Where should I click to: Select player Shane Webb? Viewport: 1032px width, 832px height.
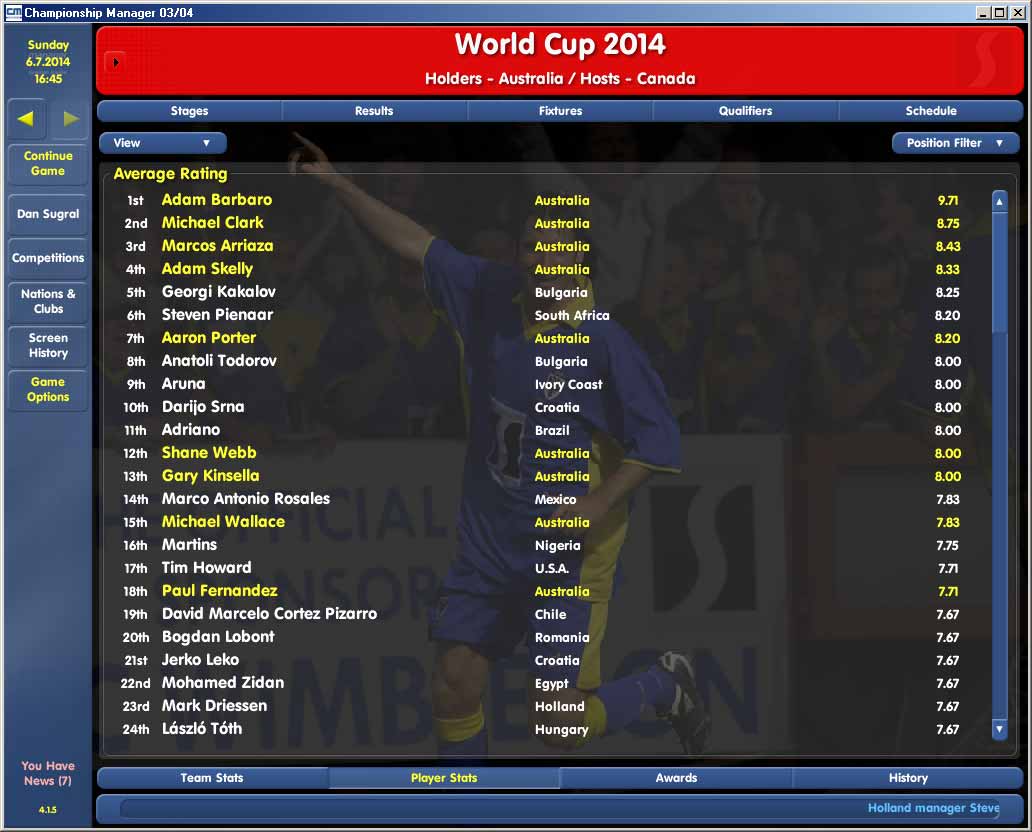coord(209,453)
